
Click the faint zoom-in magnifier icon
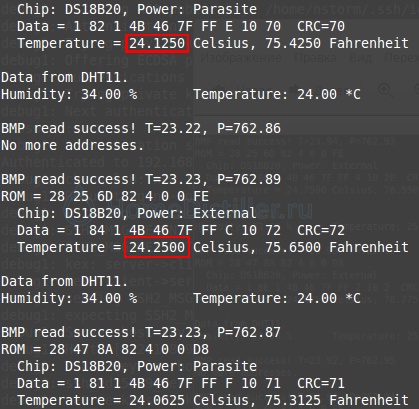(386, 90)
